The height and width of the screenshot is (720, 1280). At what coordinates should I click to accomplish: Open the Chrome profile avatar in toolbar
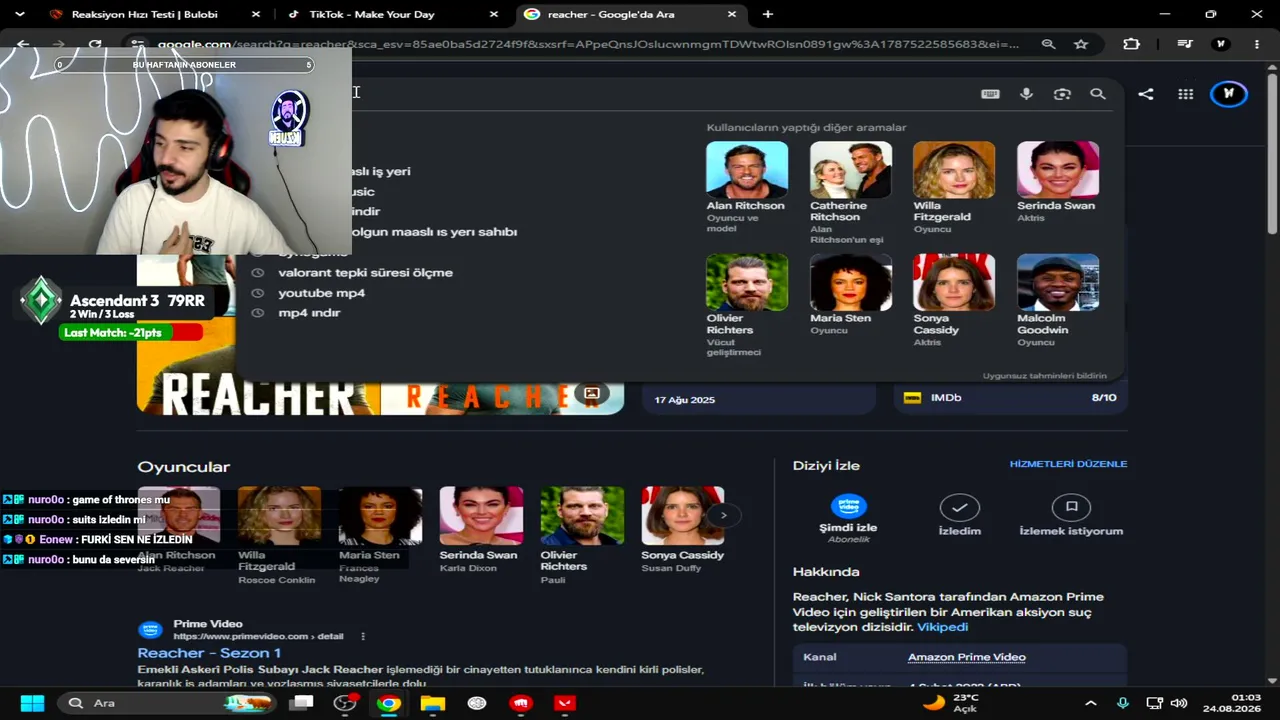tap(1221, 44)
